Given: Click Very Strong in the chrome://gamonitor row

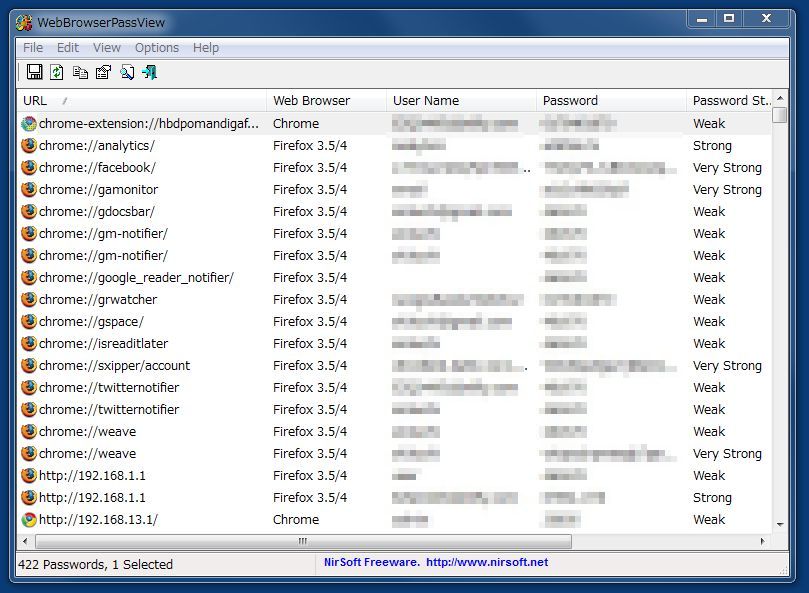Looking at the screenshot, I should click(x=727, y=190).
